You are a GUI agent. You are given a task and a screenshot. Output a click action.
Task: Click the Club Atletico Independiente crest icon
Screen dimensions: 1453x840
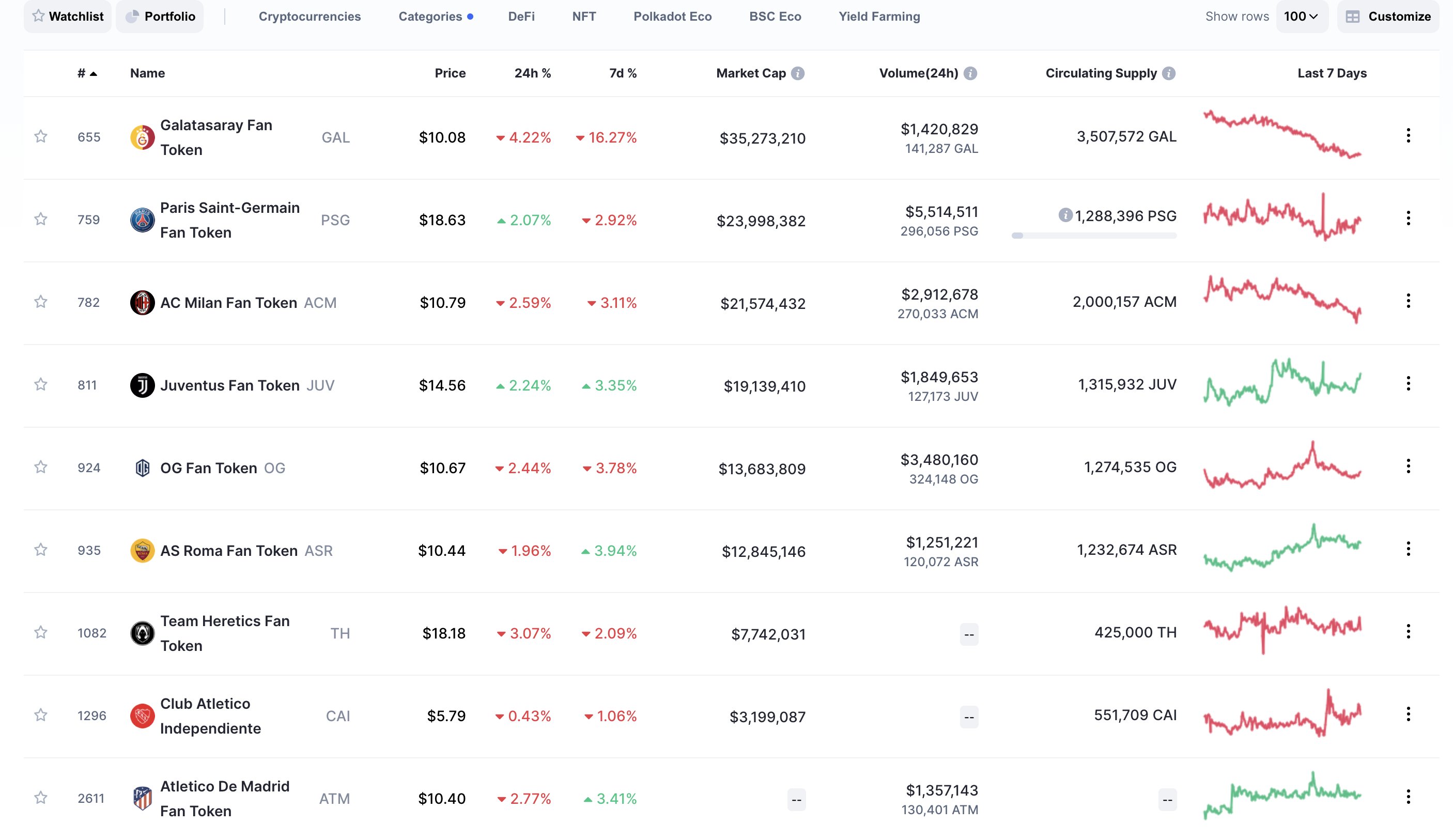click(142, 715)
